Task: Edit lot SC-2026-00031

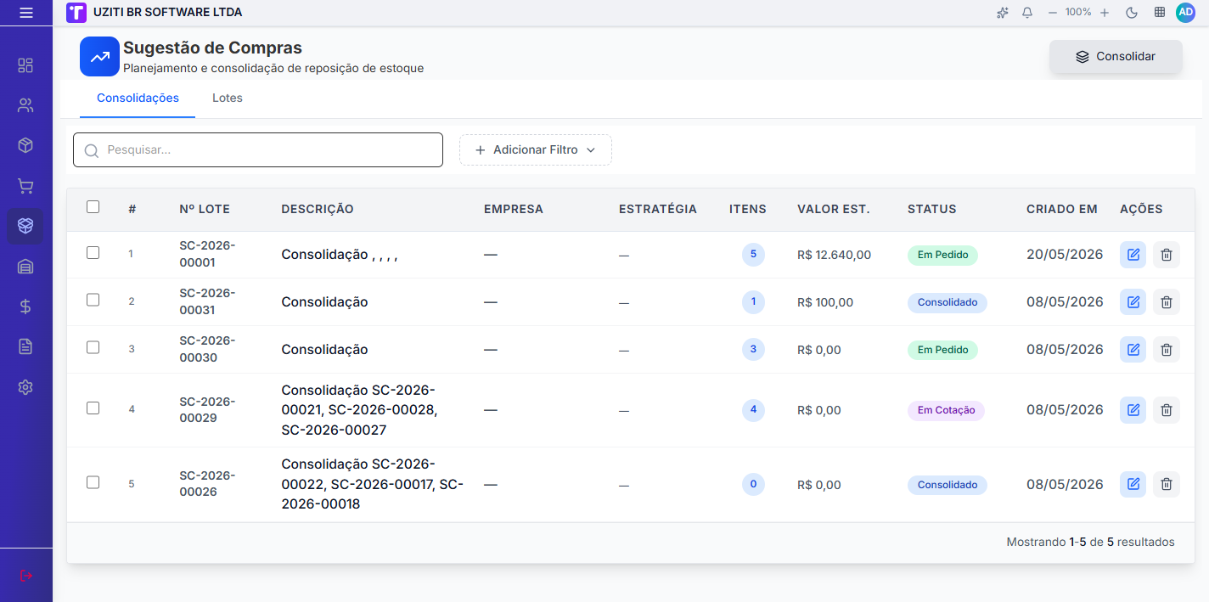Action: click(x=1133, y=302)
